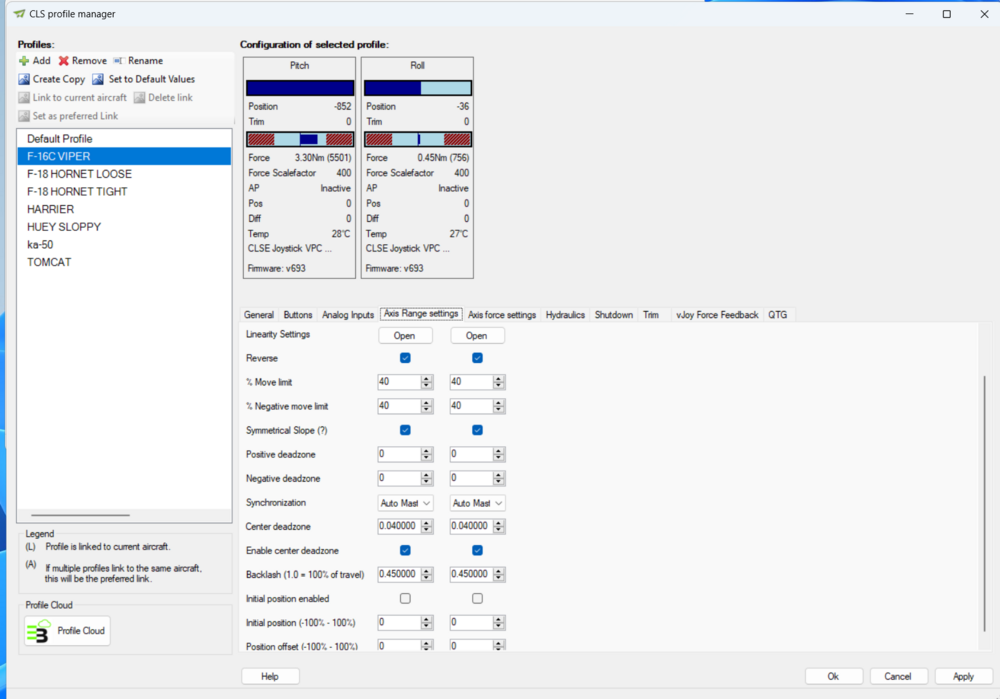
Task: Click the profiles list horizontal scrollbar
Action: click(80, 515)
